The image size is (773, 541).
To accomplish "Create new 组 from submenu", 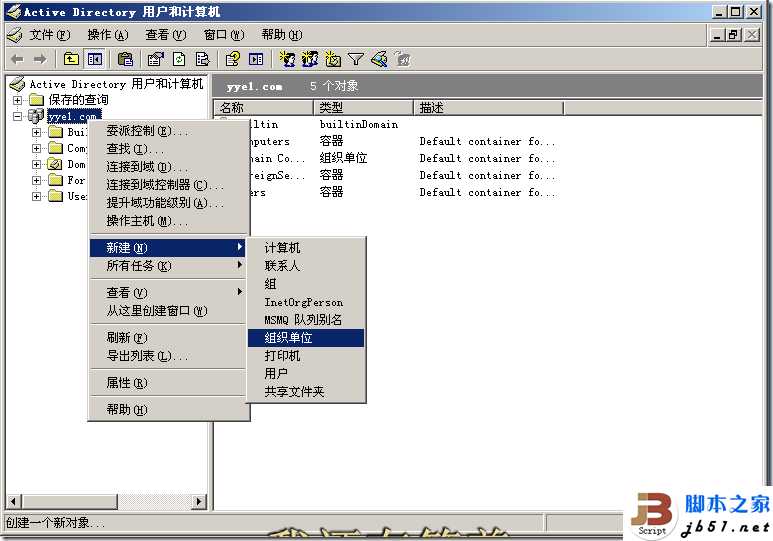I will click(306, 284).
